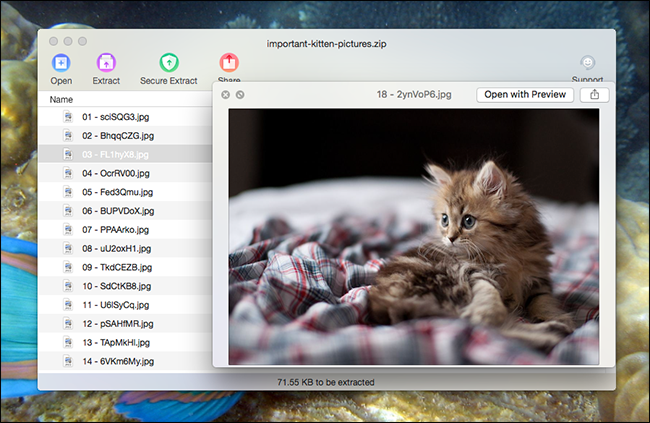Click the Open toolbar icon
The height and width of the screenshot is (423, 650).
61,63
